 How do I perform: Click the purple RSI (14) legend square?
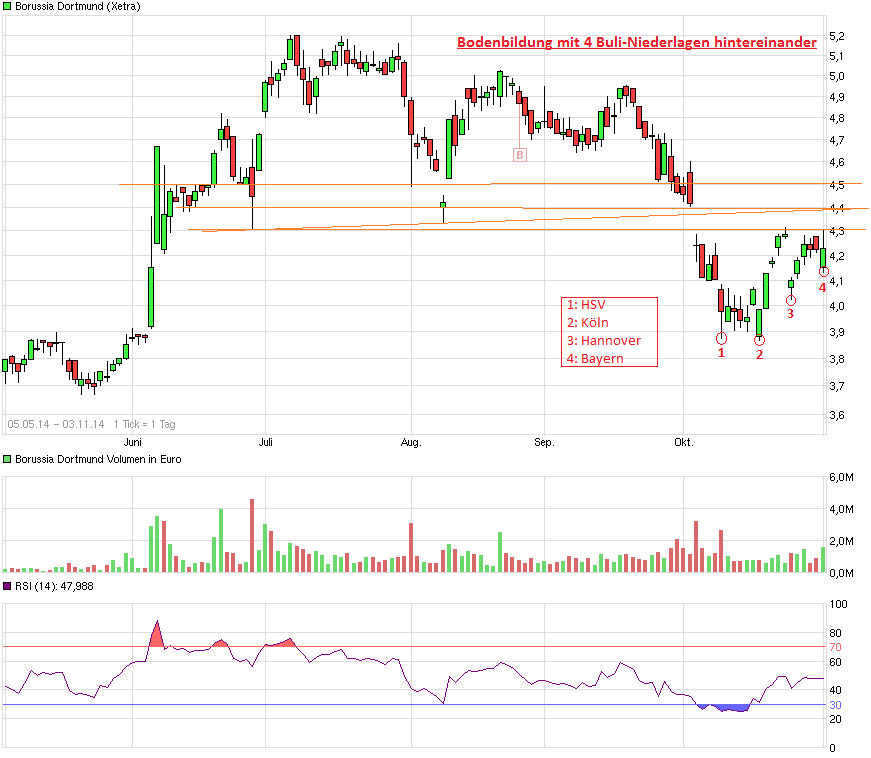(x=8, y=586)
